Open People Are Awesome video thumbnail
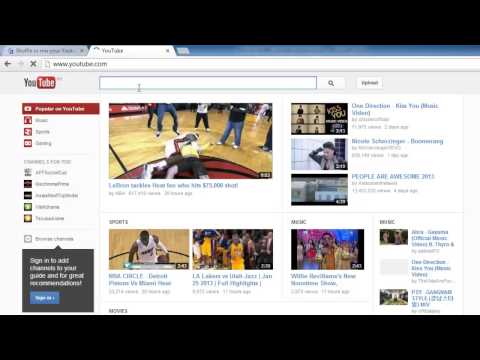Image resolution: width=480 pixels, height=360 pixels. (x=319, y=190)
